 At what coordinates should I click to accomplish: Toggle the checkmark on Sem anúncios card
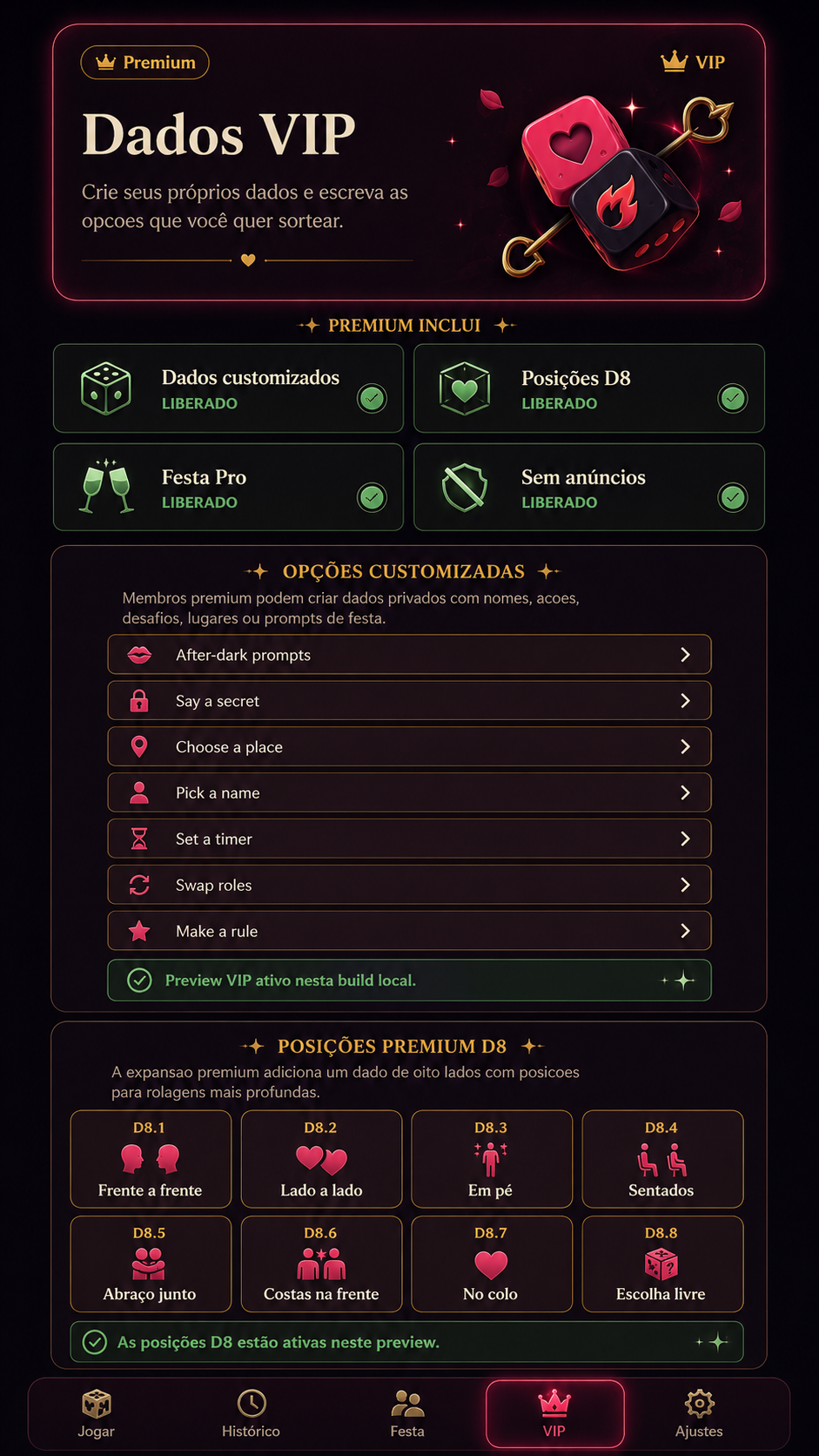(x=733, y=497)
